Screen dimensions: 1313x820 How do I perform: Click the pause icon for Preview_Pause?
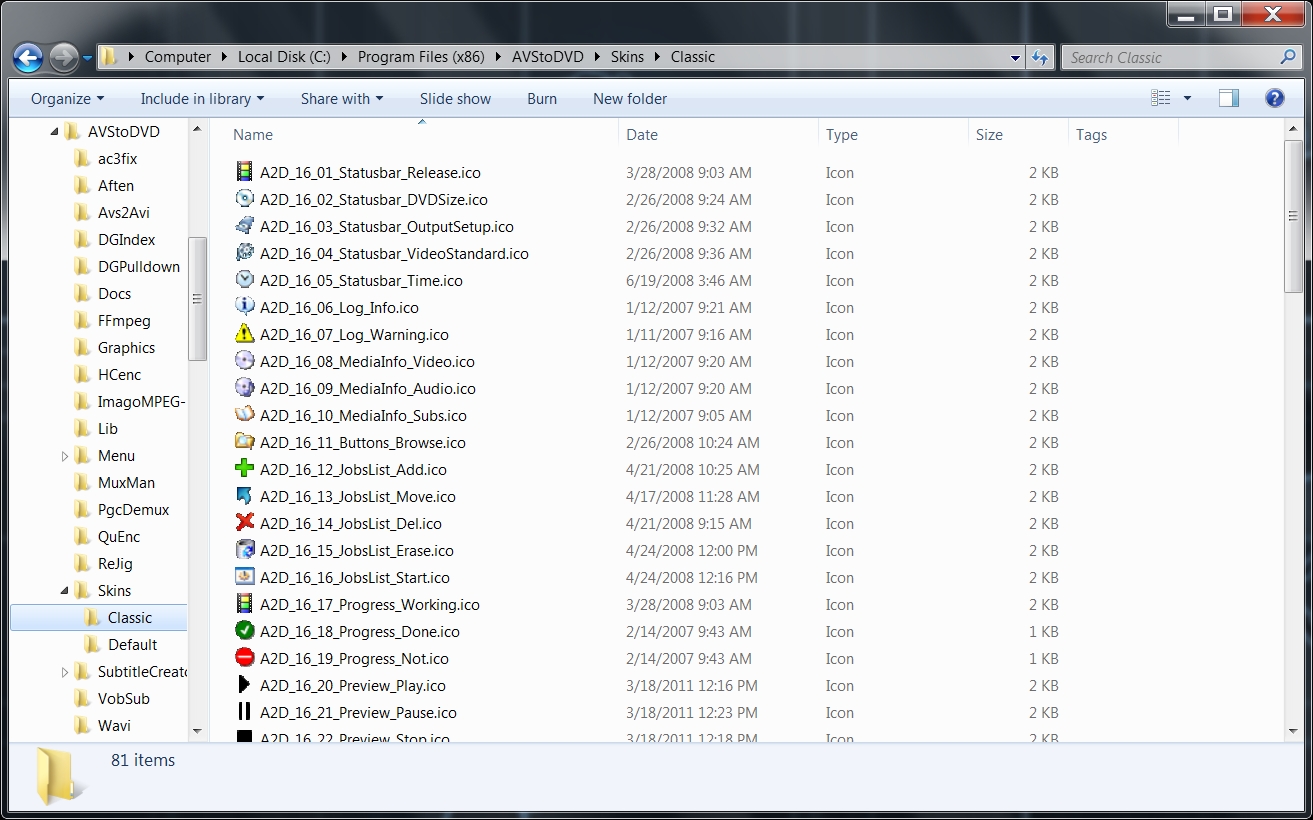(244, 712)
